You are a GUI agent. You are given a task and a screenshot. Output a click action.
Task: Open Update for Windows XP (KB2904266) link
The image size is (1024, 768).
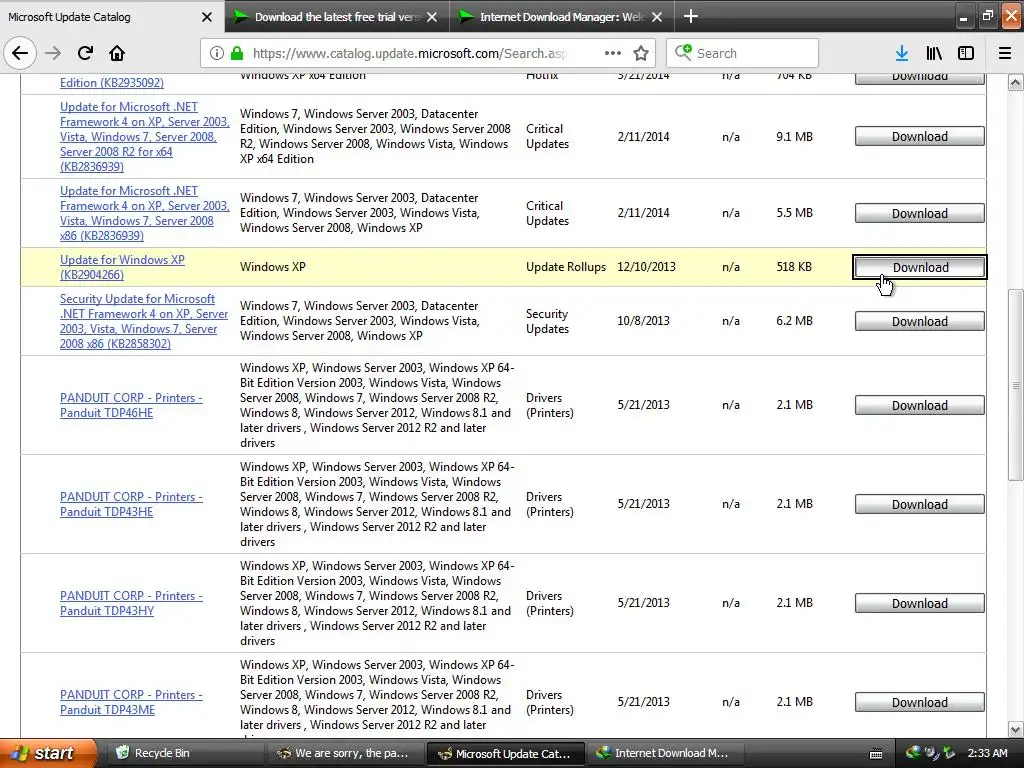tap(122, 267)
